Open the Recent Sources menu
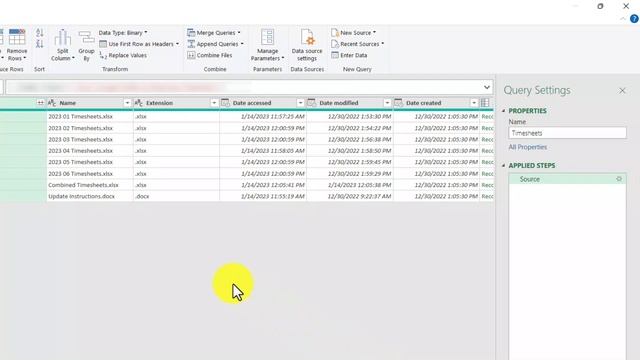The height and width of the screenshot is (360, 640). pyautogui.click(x=358, y=44)
